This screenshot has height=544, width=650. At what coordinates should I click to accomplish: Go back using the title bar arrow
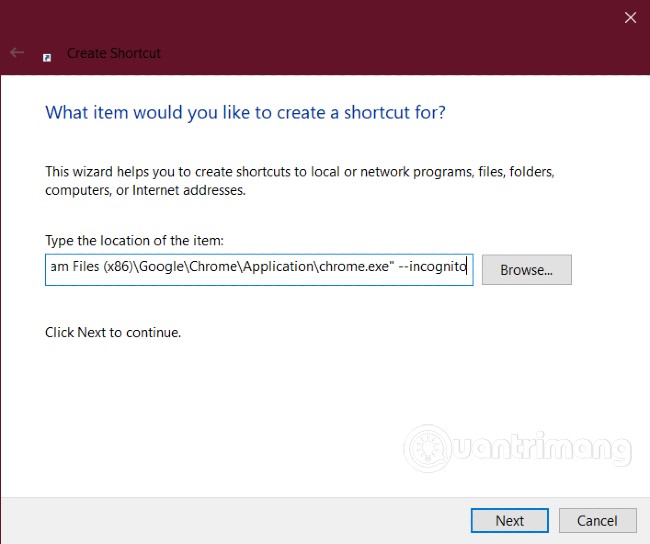point(17,53)
